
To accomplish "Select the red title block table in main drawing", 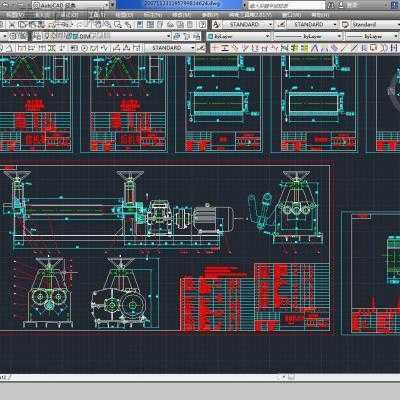I will point(292,297).
